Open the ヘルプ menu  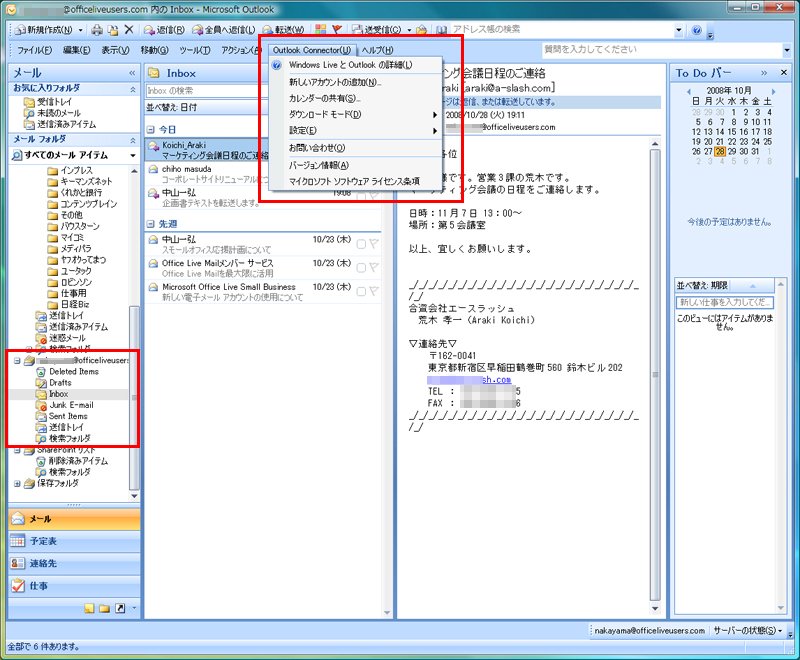click(377, 50)
